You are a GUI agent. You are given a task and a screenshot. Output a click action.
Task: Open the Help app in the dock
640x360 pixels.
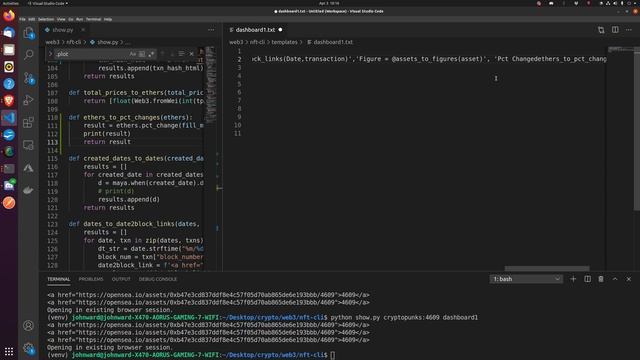click(x=9, y=84)
